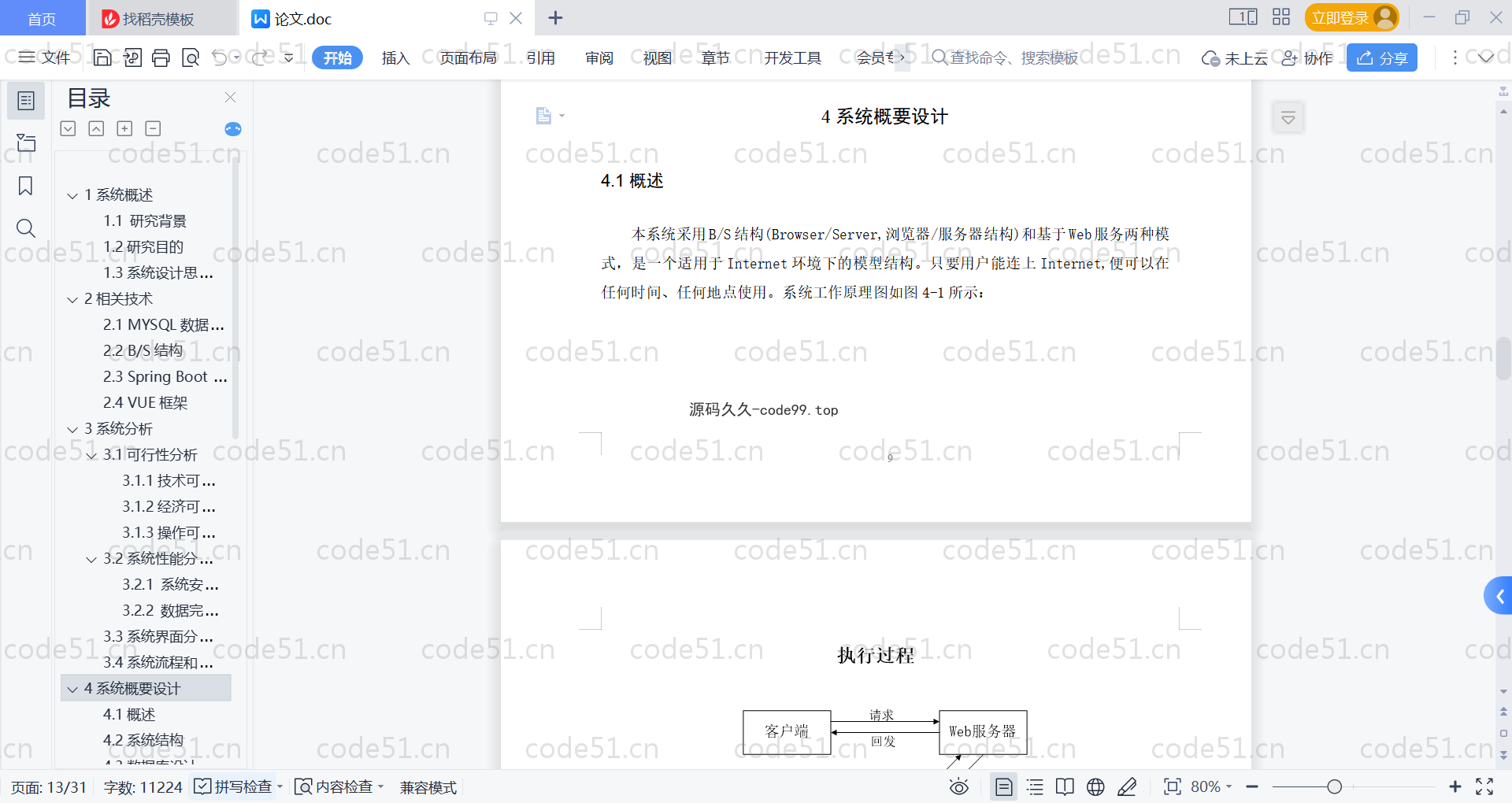Click the 字数: 11224 word count
The image size is (1512, 803).
[x=143, y=787]
